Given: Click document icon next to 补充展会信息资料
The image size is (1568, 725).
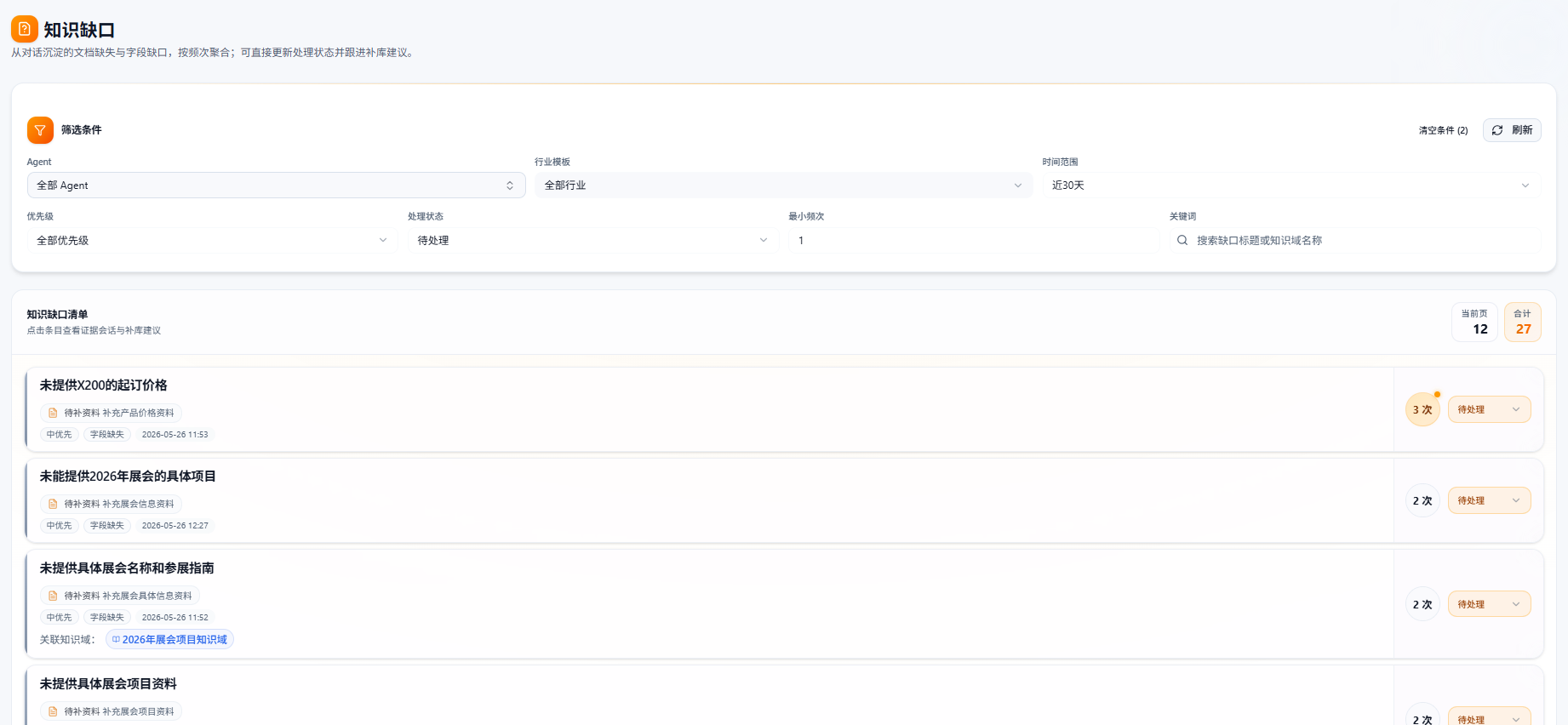Looking at the screenshot, I should [x=53, y=504].
